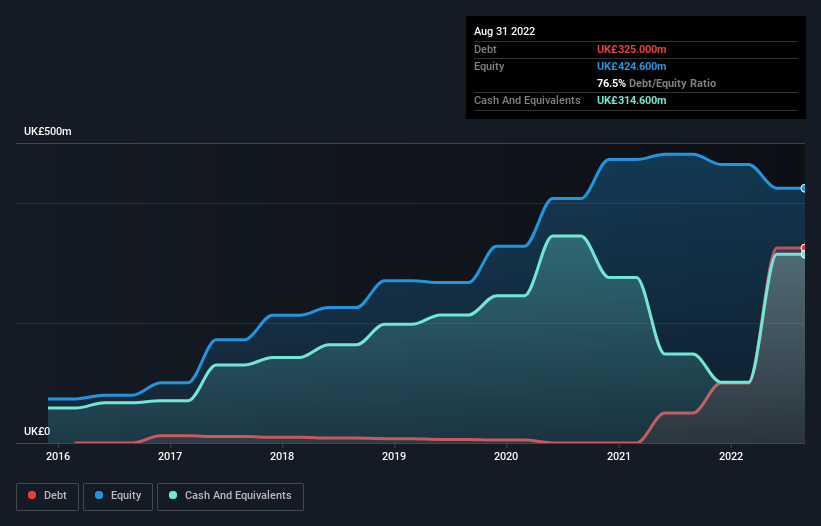Click the Aug 31 2022 tooltip date

point(505,31)
